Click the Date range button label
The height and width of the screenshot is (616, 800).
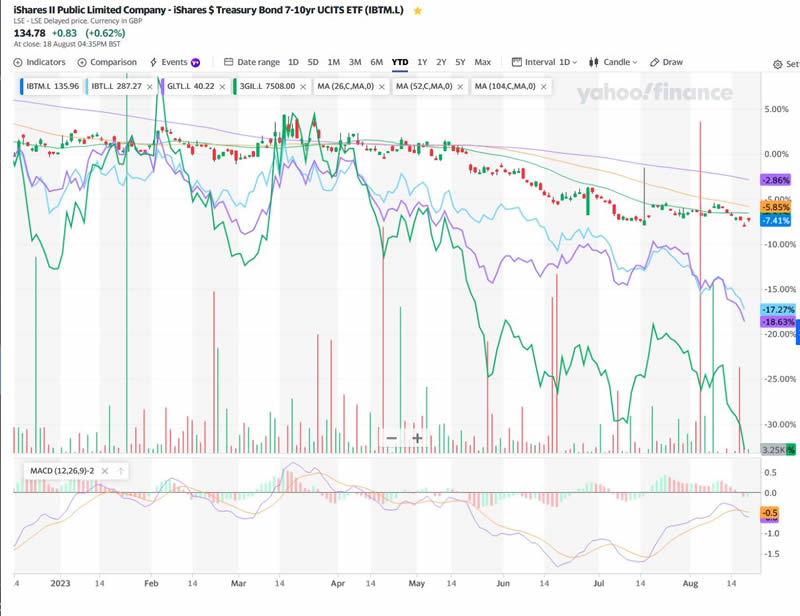point(259,62)
